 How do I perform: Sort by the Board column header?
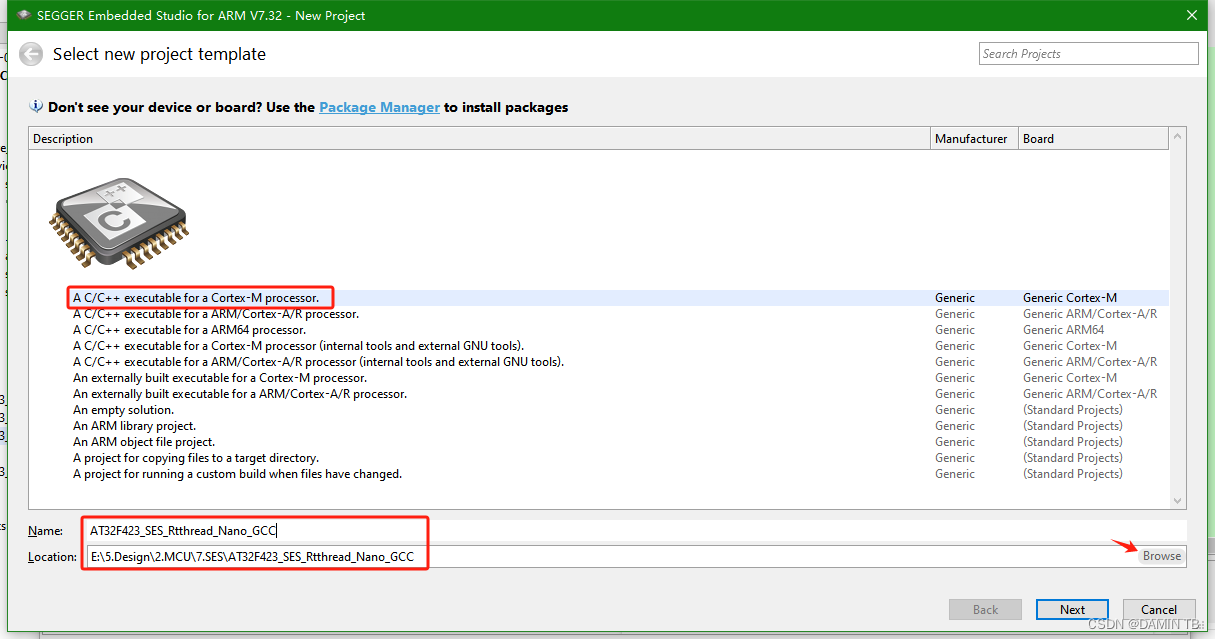1092,139
